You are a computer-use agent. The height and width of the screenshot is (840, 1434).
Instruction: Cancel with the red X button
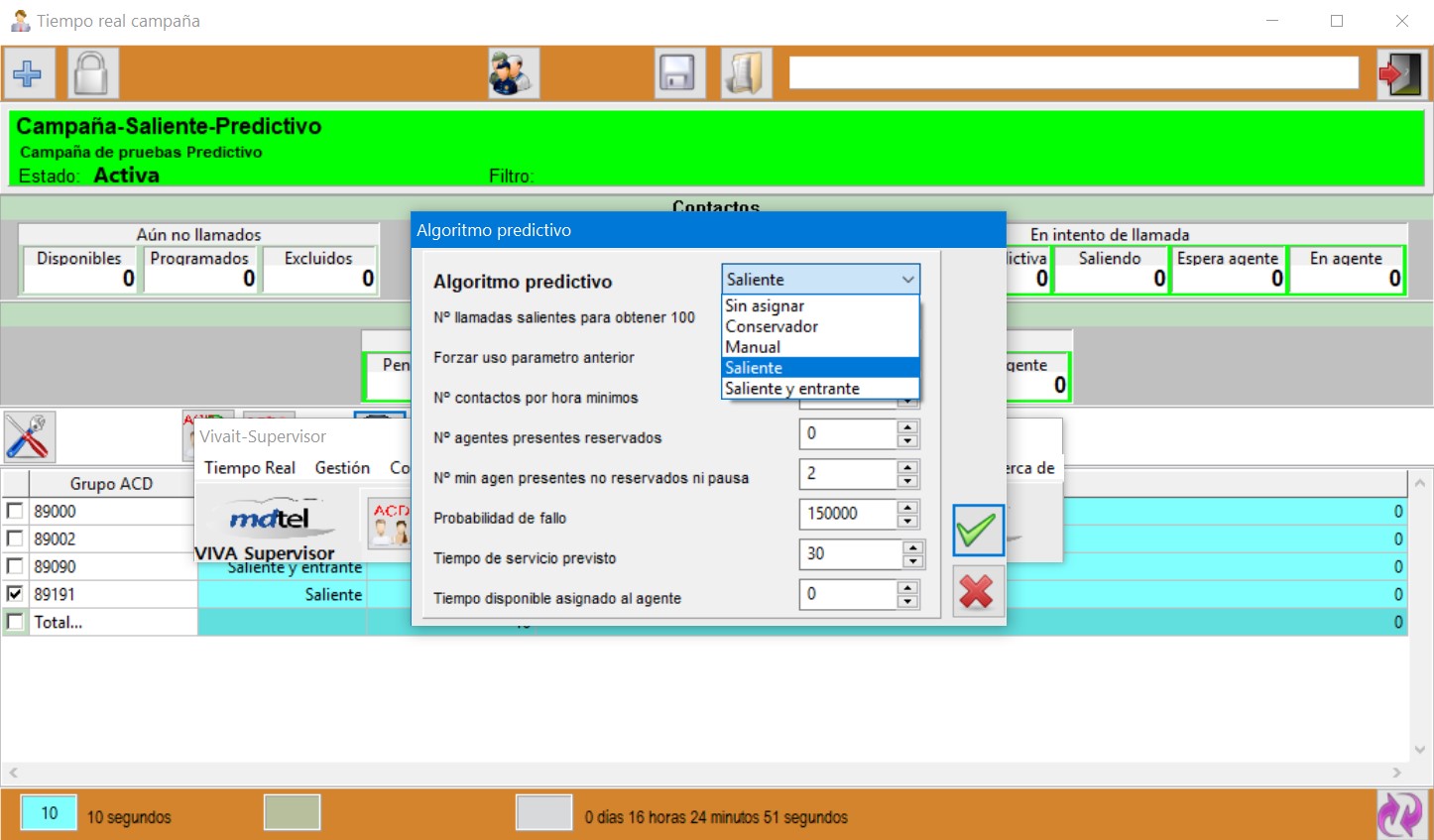point(978,591)
